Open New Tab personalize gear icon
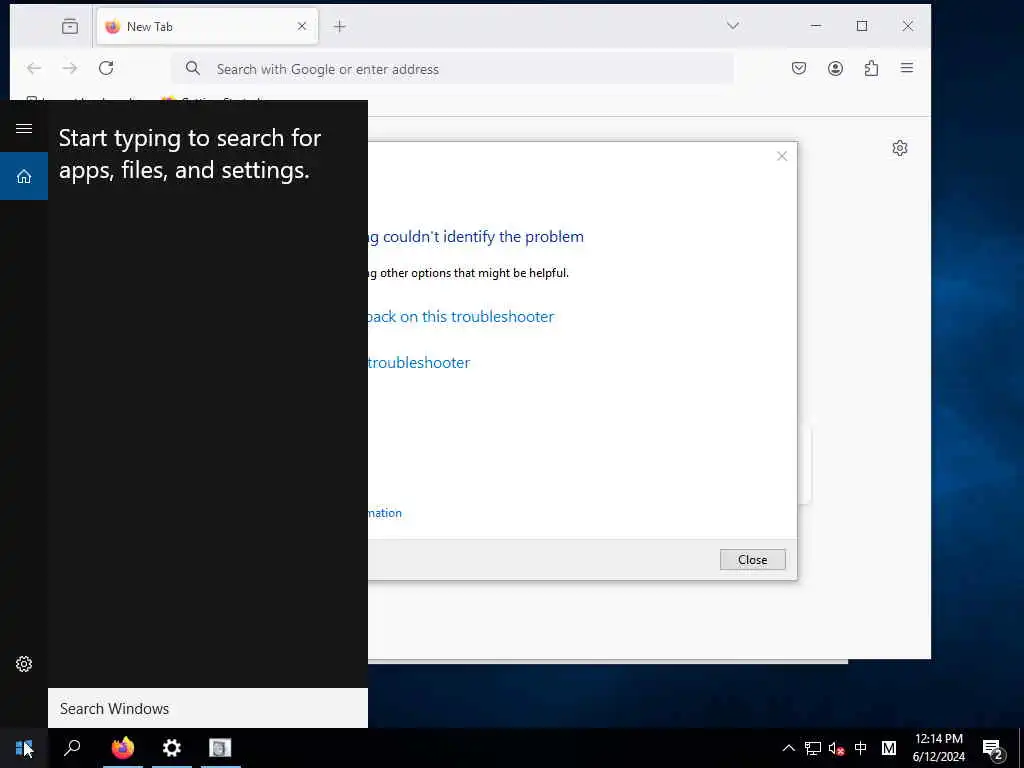This screenshot has width=1024, height=768. point(900,148)
